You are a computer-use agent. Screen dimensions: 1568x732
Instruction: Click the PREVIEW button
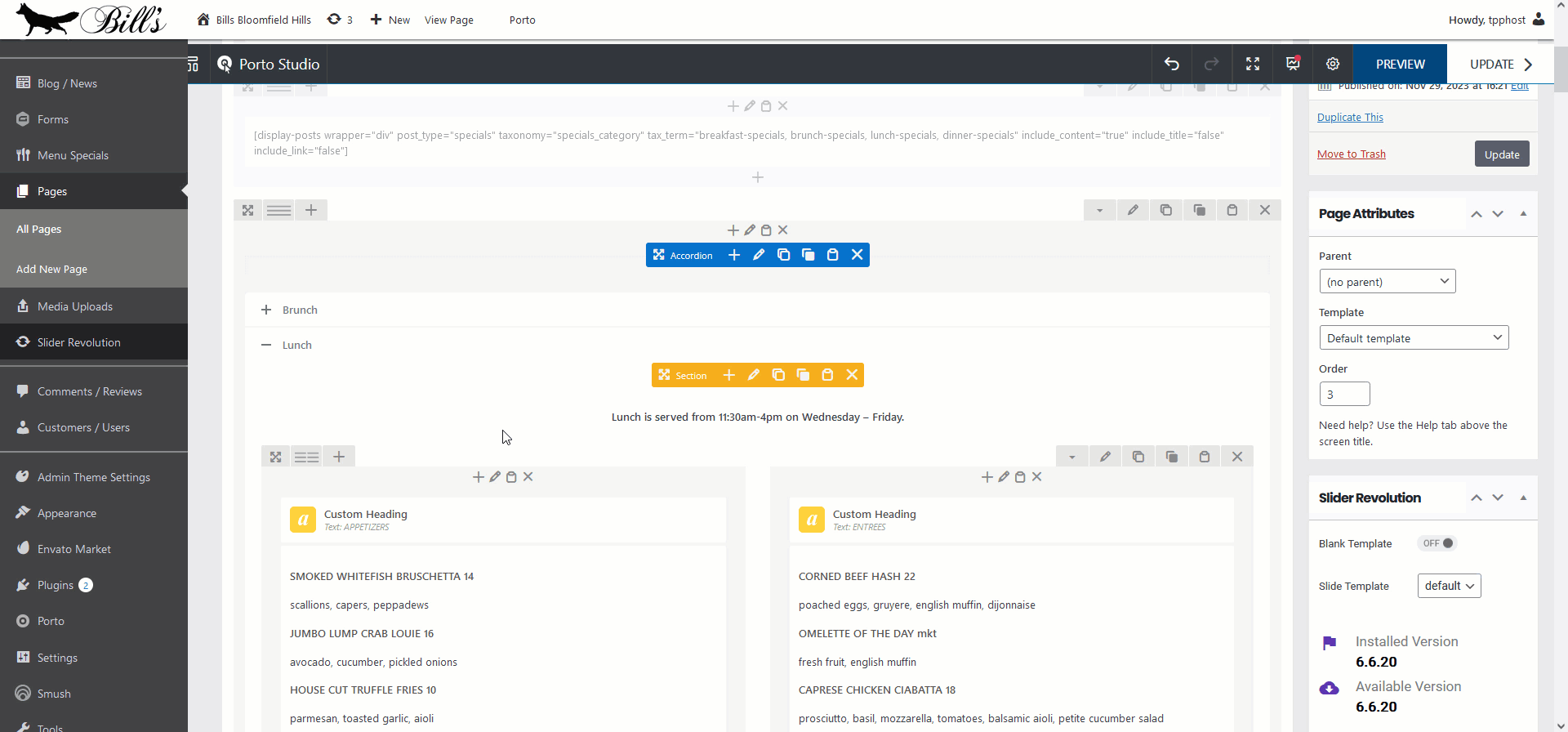click(1400, 64)
